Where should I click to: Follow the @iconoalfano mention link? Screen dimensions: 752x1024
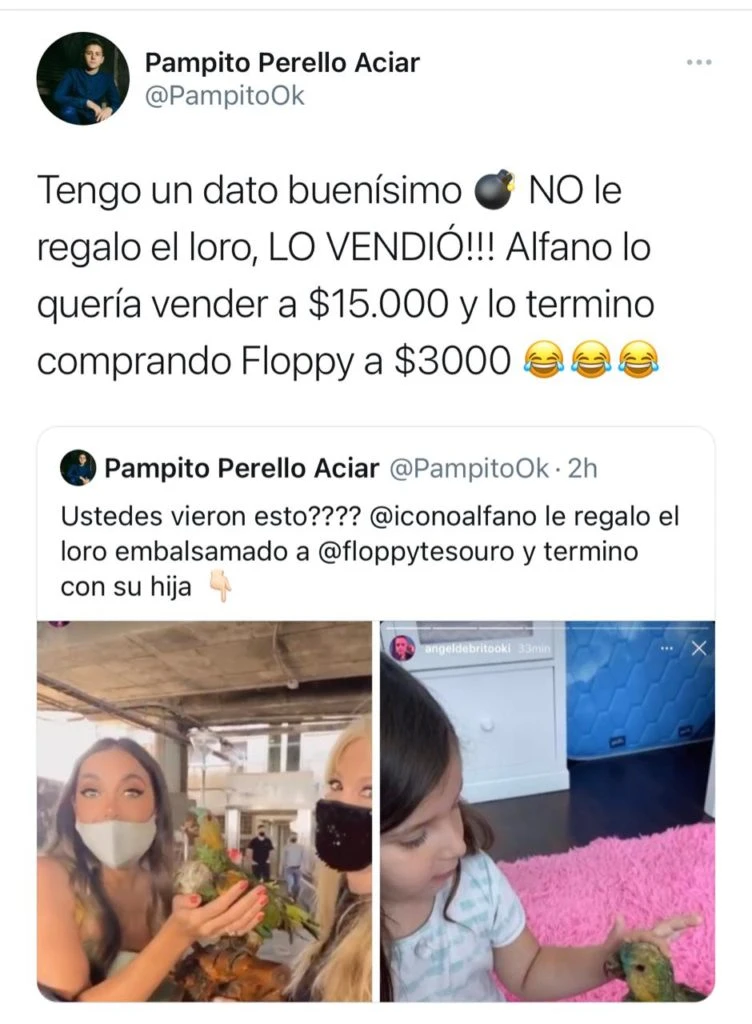tap(455, 517)
